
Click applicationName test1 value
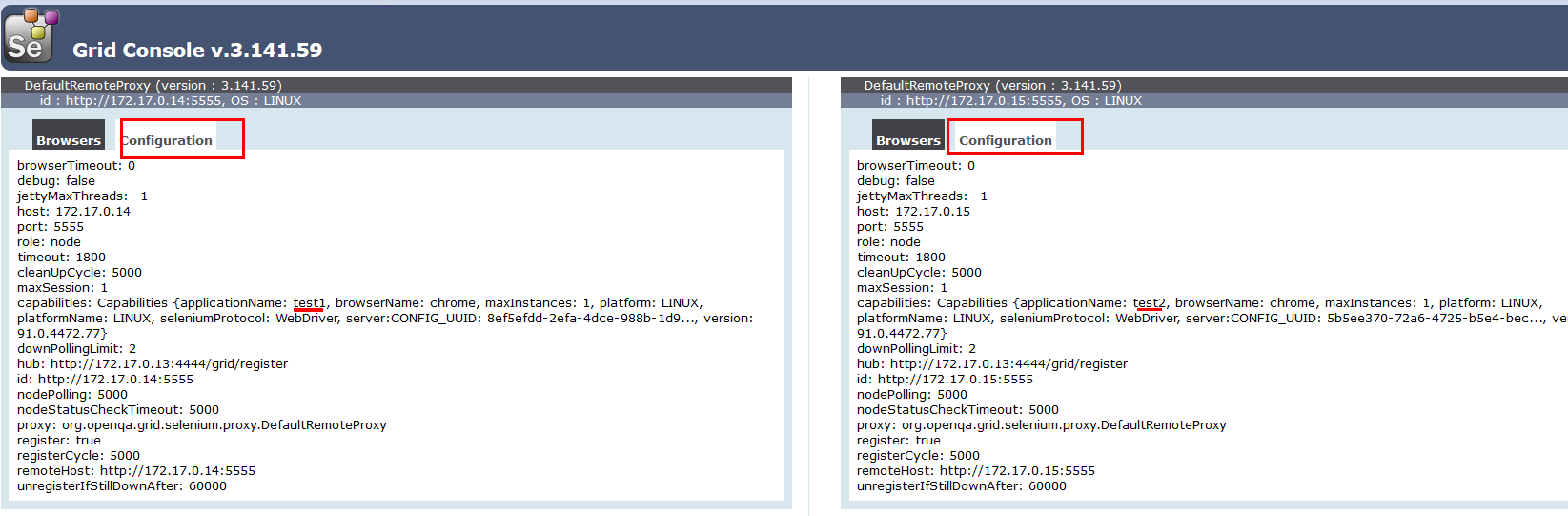(309, 303)
